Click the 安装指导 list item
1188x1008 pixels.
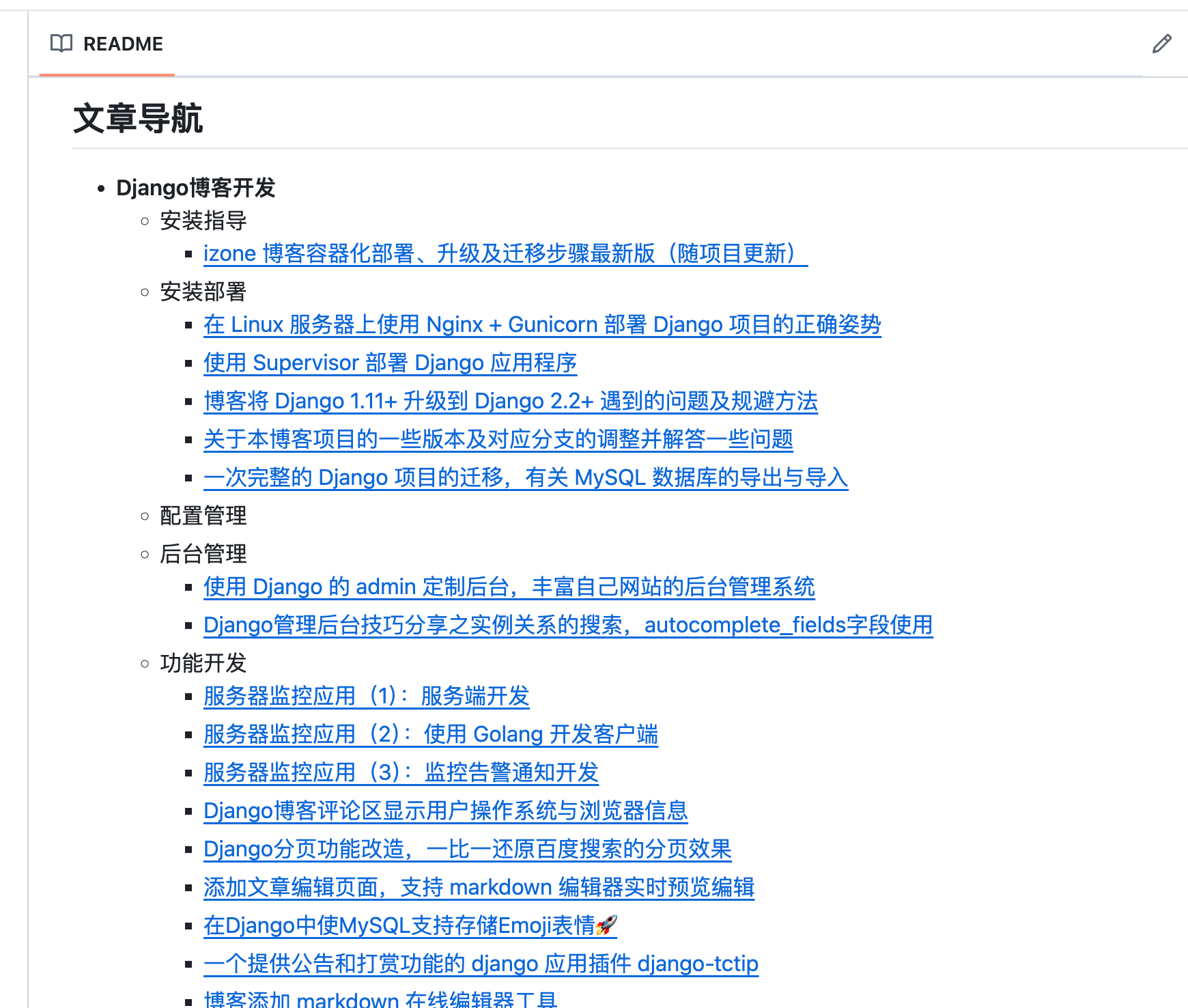pyautogui.click(x=203, y=221)
